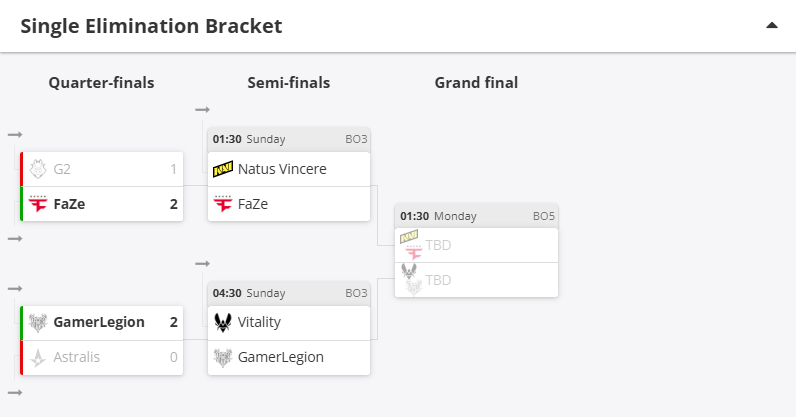Collapse the Single Elimination Bracket section
Viewport: 796px width, 417px height.
(772, 25)
